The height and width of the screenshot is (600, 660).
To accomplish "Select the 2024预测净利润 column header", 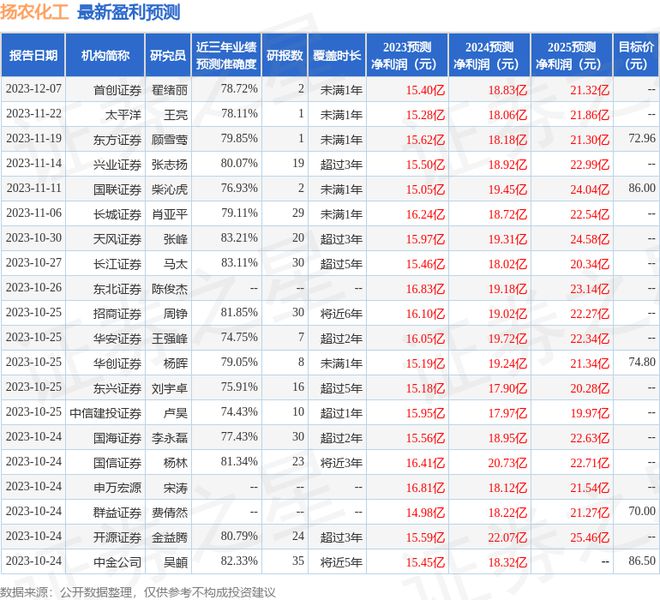I will point(489,55).
